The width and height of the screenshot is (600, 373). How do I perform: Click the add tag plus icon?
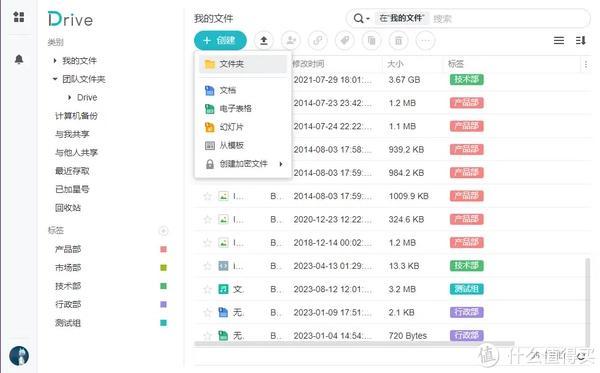coord(163,231)
